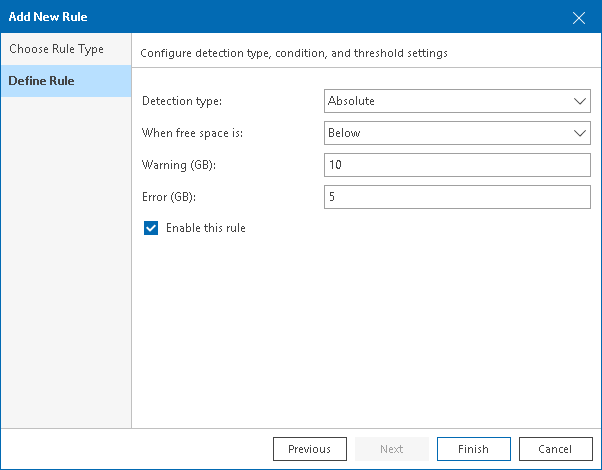Close the Add New Rule dialog

coord(578,17)
